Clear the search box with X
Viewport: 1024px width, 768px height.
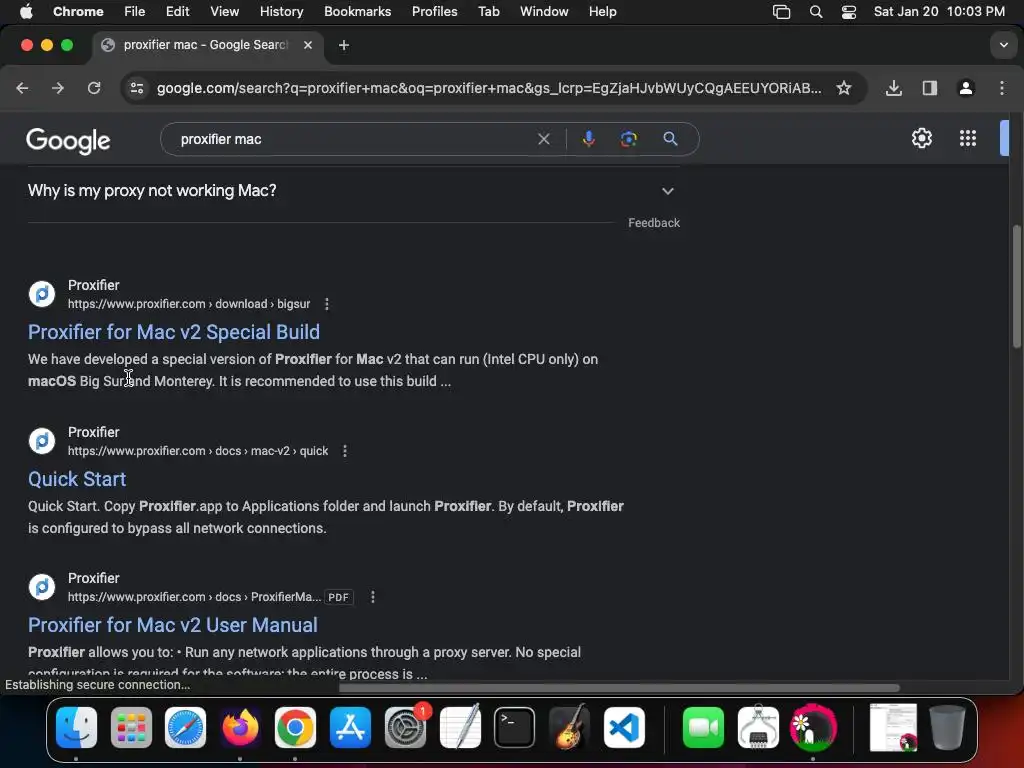(x=543, y=139)
